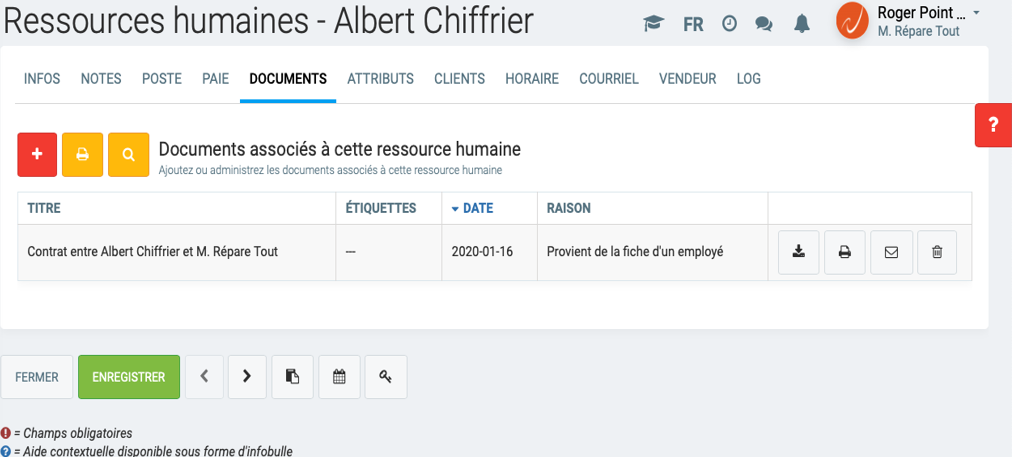The width and height of the screenshot is (1019, 457).
Task: Open the notifications bell
Action: pyautogui.click(x=801, y=24)
